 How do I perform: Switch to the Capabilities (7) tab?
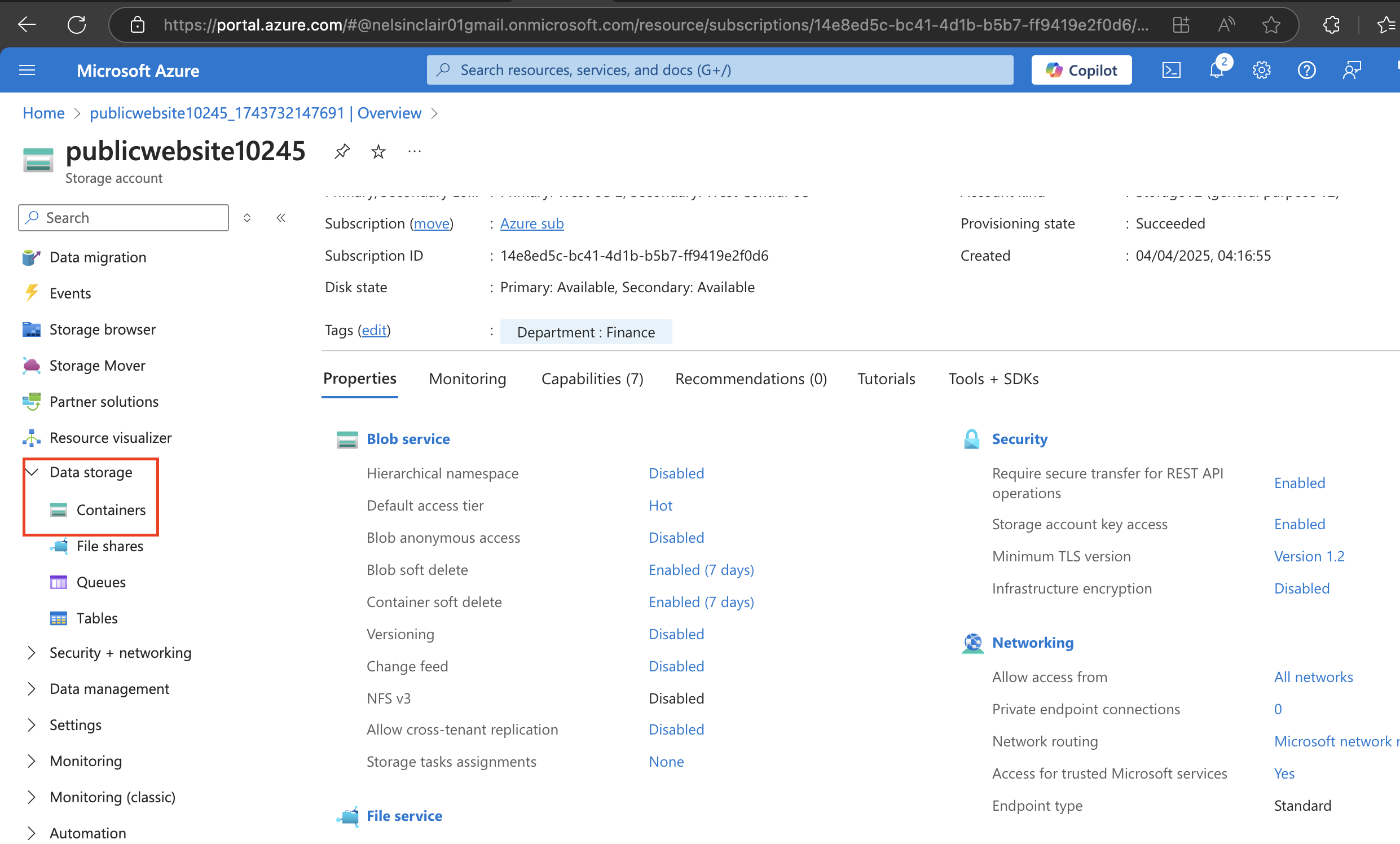click(x=592, y=379)
